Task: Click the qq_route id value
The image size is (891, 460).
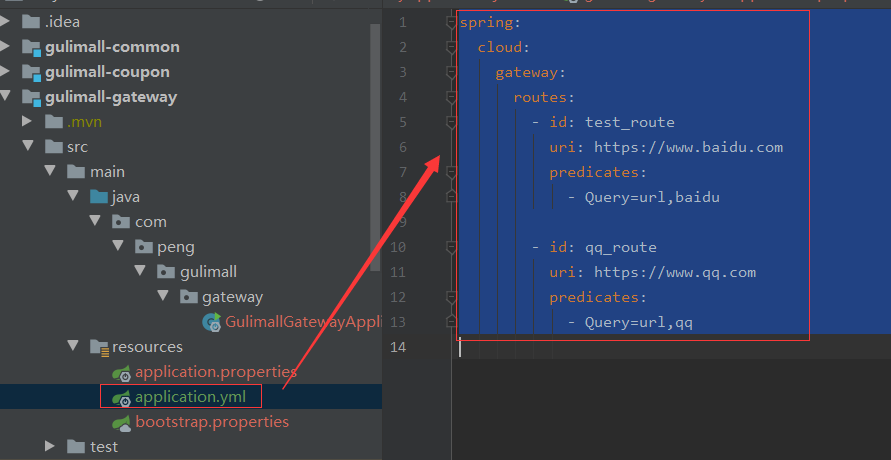Action: pyautogui.click(x=621, y=247)
